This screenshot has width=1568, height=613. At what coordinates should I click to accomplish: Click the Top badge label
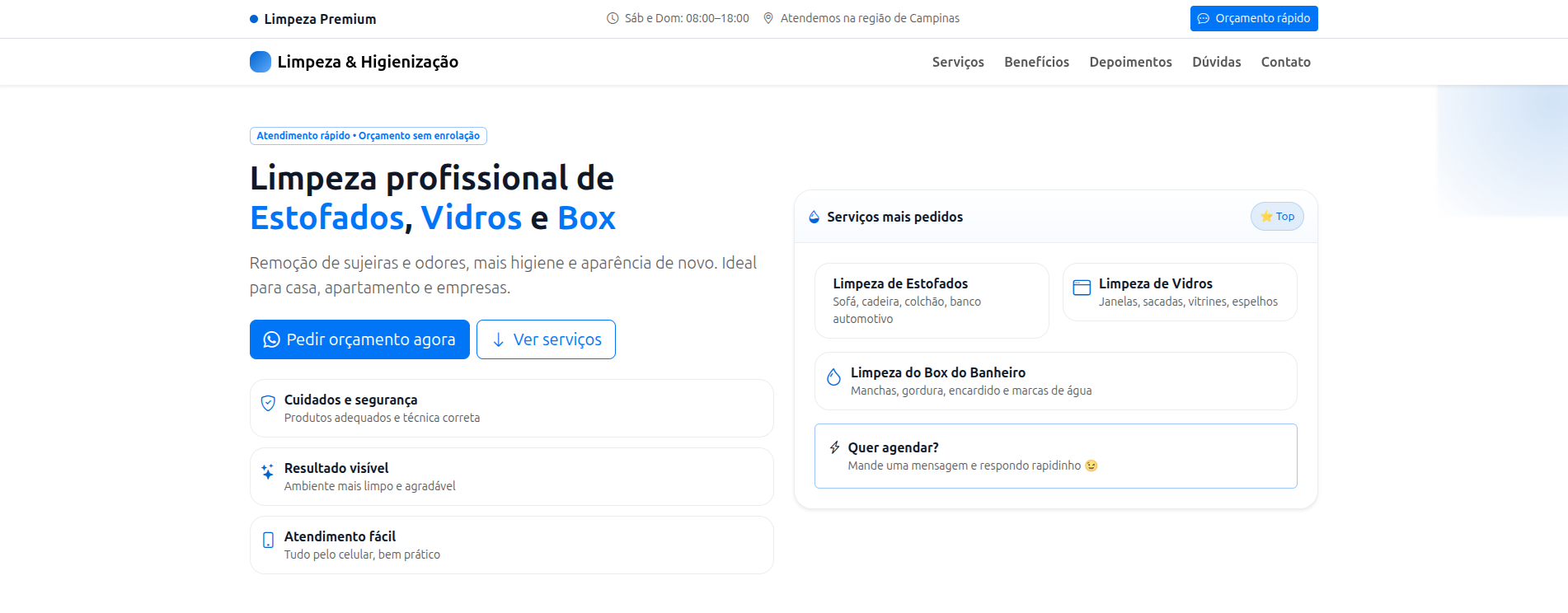(x=1277, y=216)
